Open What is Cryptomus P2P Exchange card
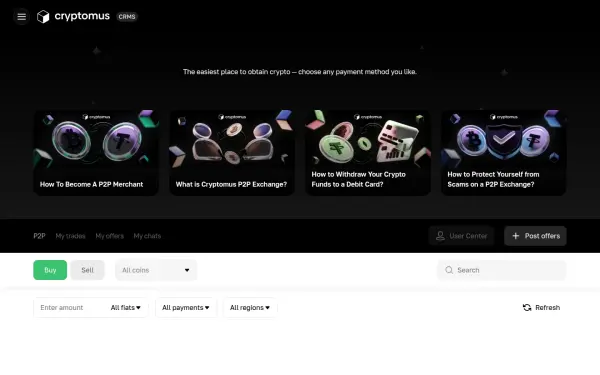The width and height of the screenshot is (600, 375). click(x=232, y=153)
